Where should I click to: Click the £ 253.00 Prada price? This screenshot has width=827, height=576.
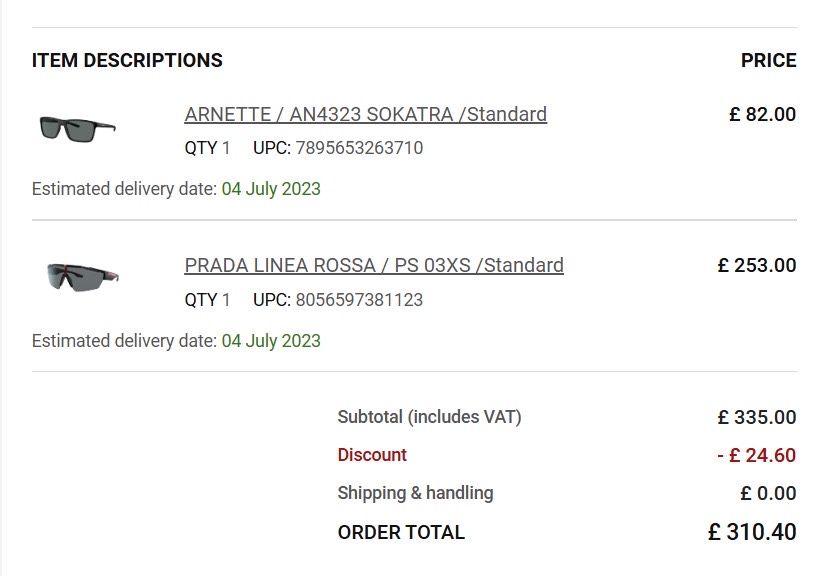[x=757, y=265]
